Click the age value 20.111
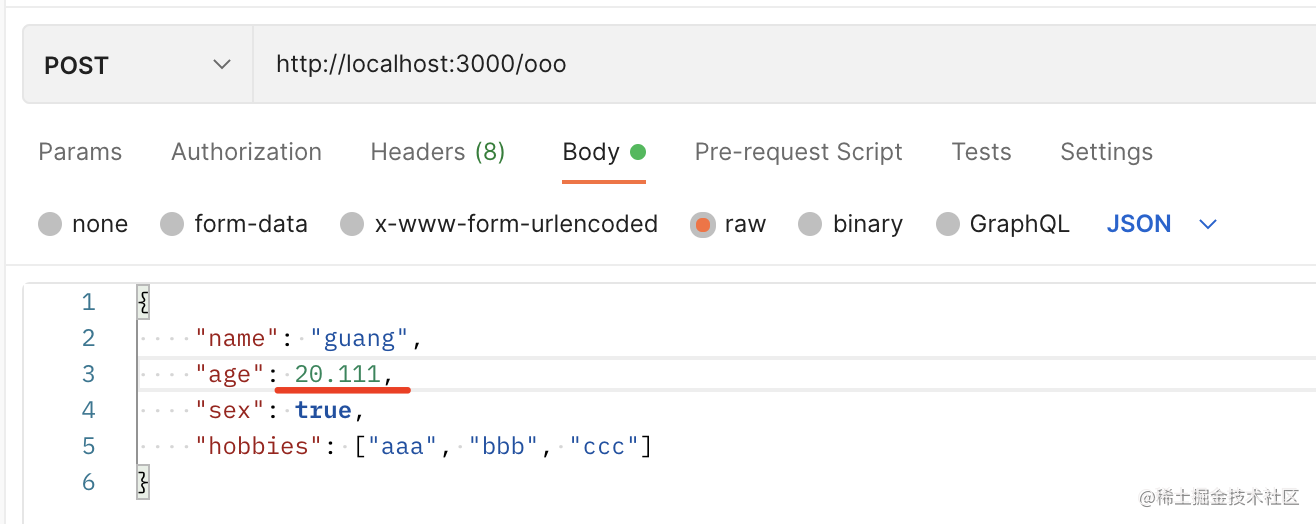Viewport: 1316px width, 524px height. point(337,374)
